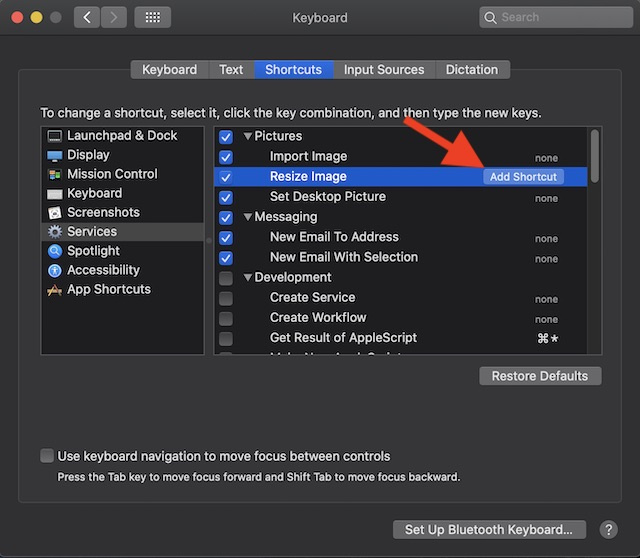
Task: Open the App Shortcuts category icon
Action: pyautogui.click(x=54, y=290)
